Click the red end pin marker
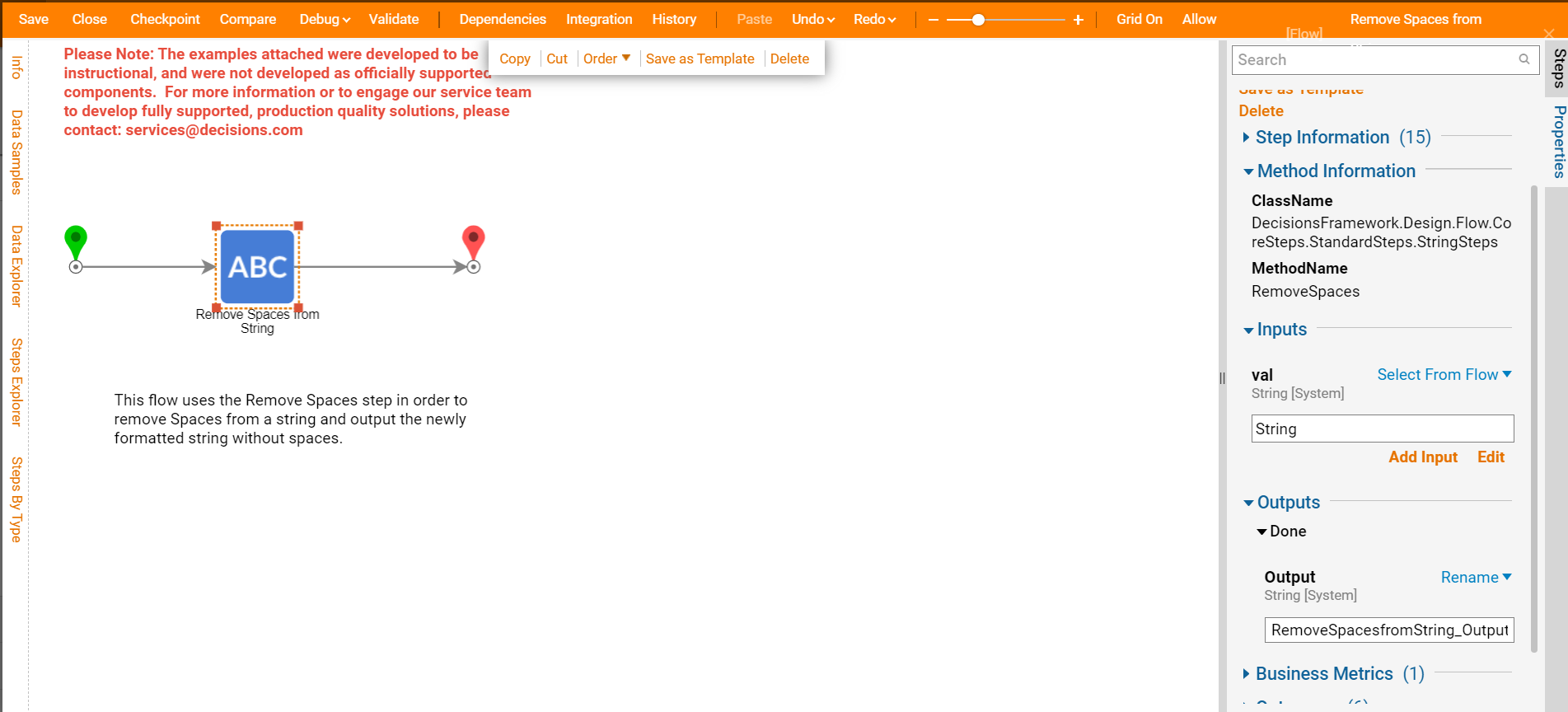Image resolution: width=1568 pixels, height=712 pixels. pos(473,241)
